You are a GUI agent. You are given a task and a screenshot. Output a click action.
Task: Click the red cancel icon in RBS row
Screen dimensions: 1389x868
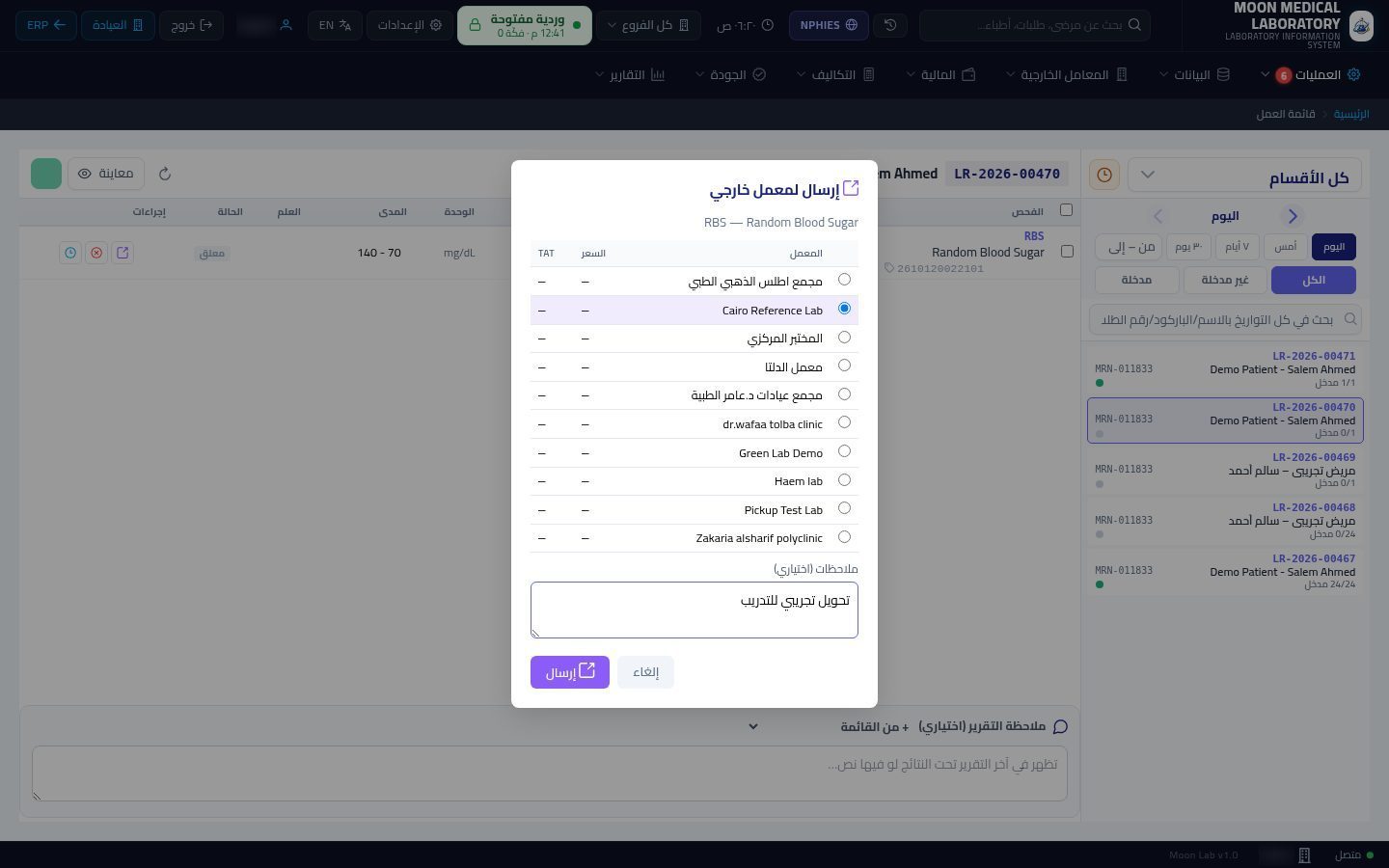96,253
